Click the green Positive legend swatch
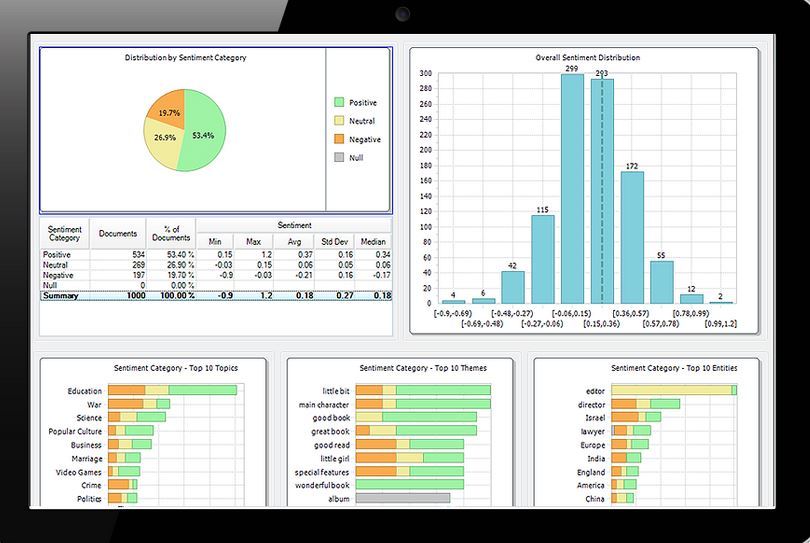810x543 pixels. click(339, 102)
